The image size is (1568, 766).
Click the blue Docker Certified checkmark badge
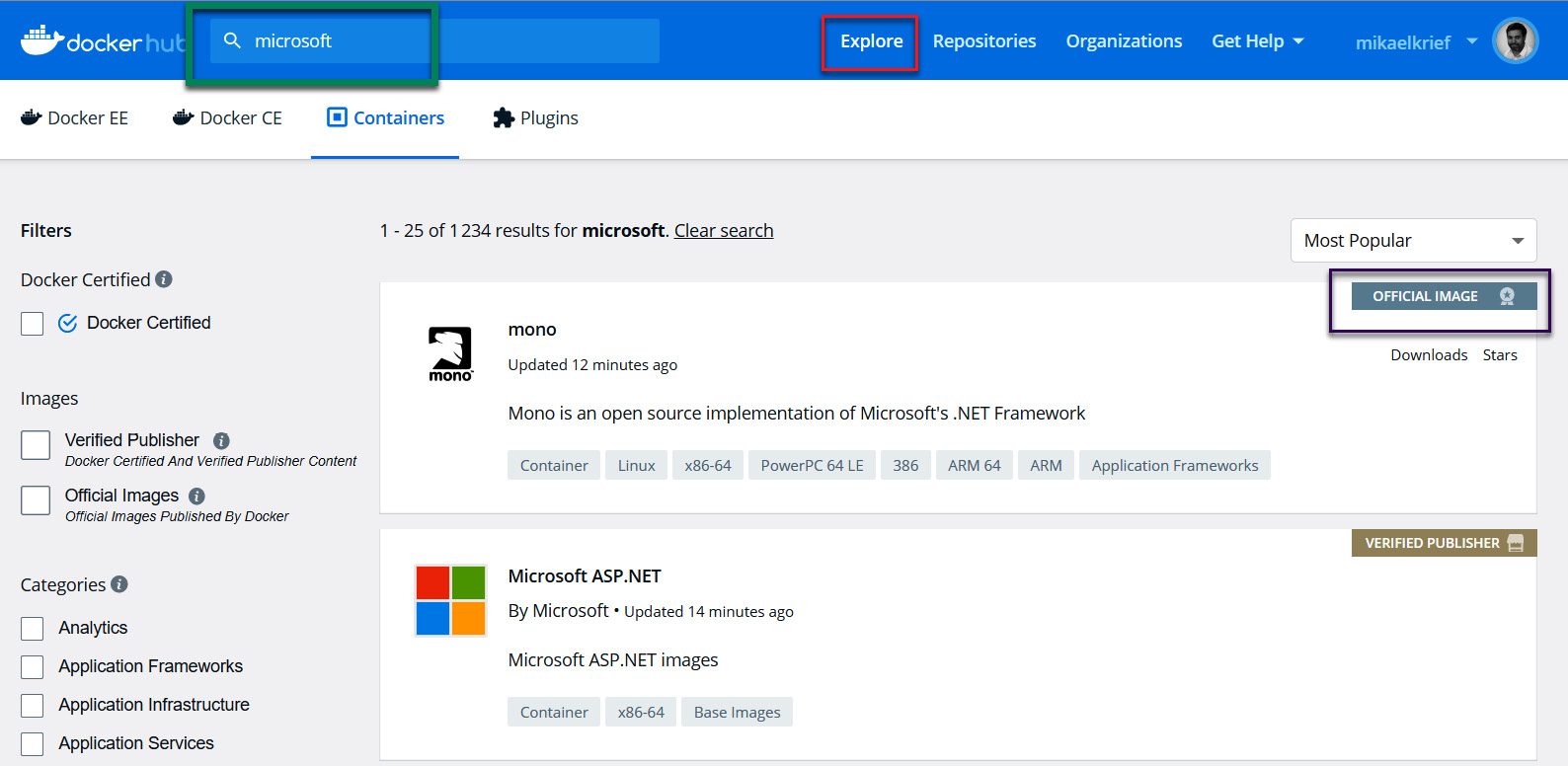[x=68, y=323]
